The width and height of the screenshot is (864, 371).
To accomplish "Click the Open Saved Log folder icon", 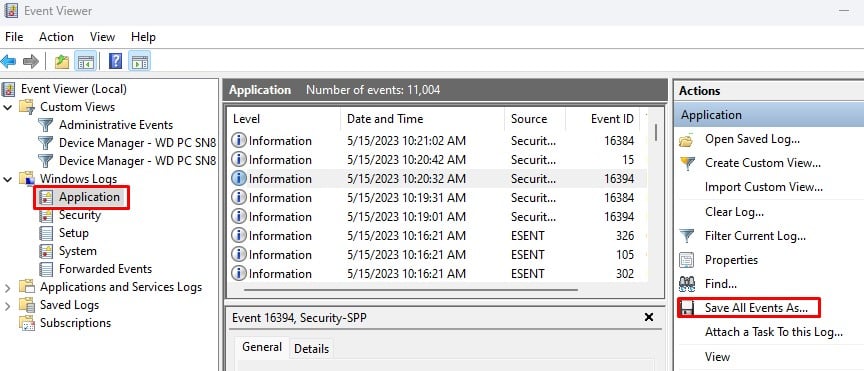I will coord(687,140).
